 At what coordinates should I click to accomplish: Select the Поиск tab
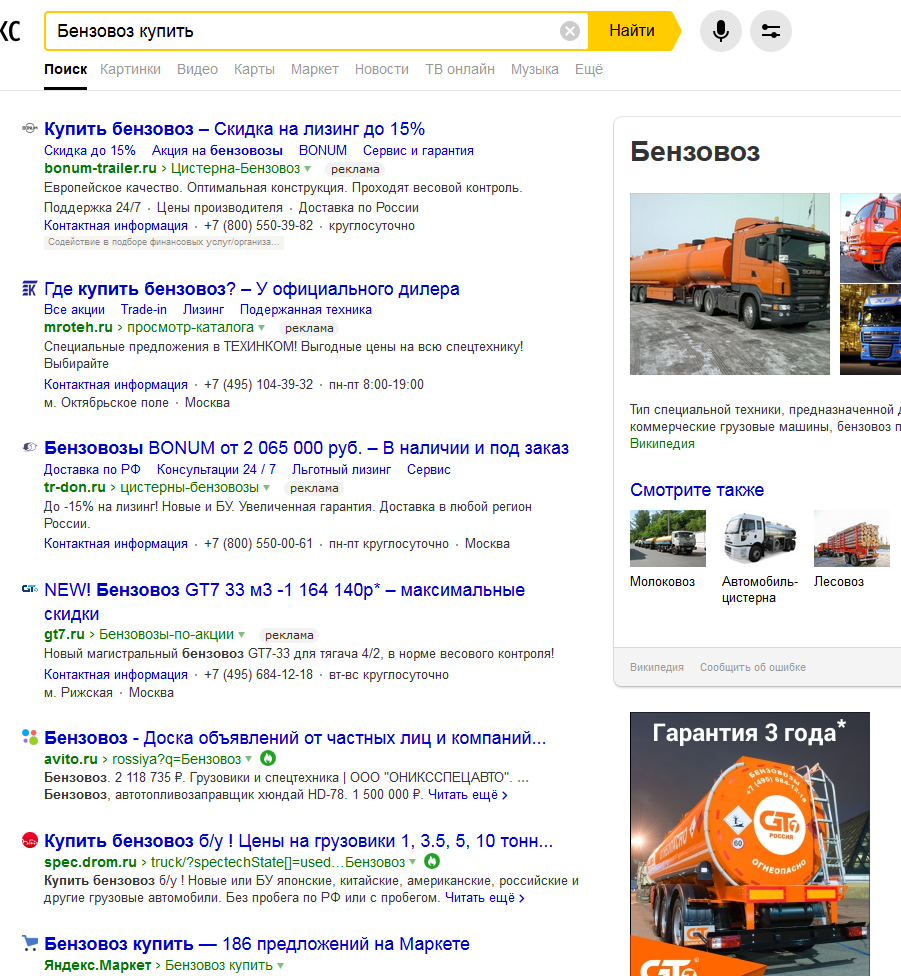tap(65, 69)
